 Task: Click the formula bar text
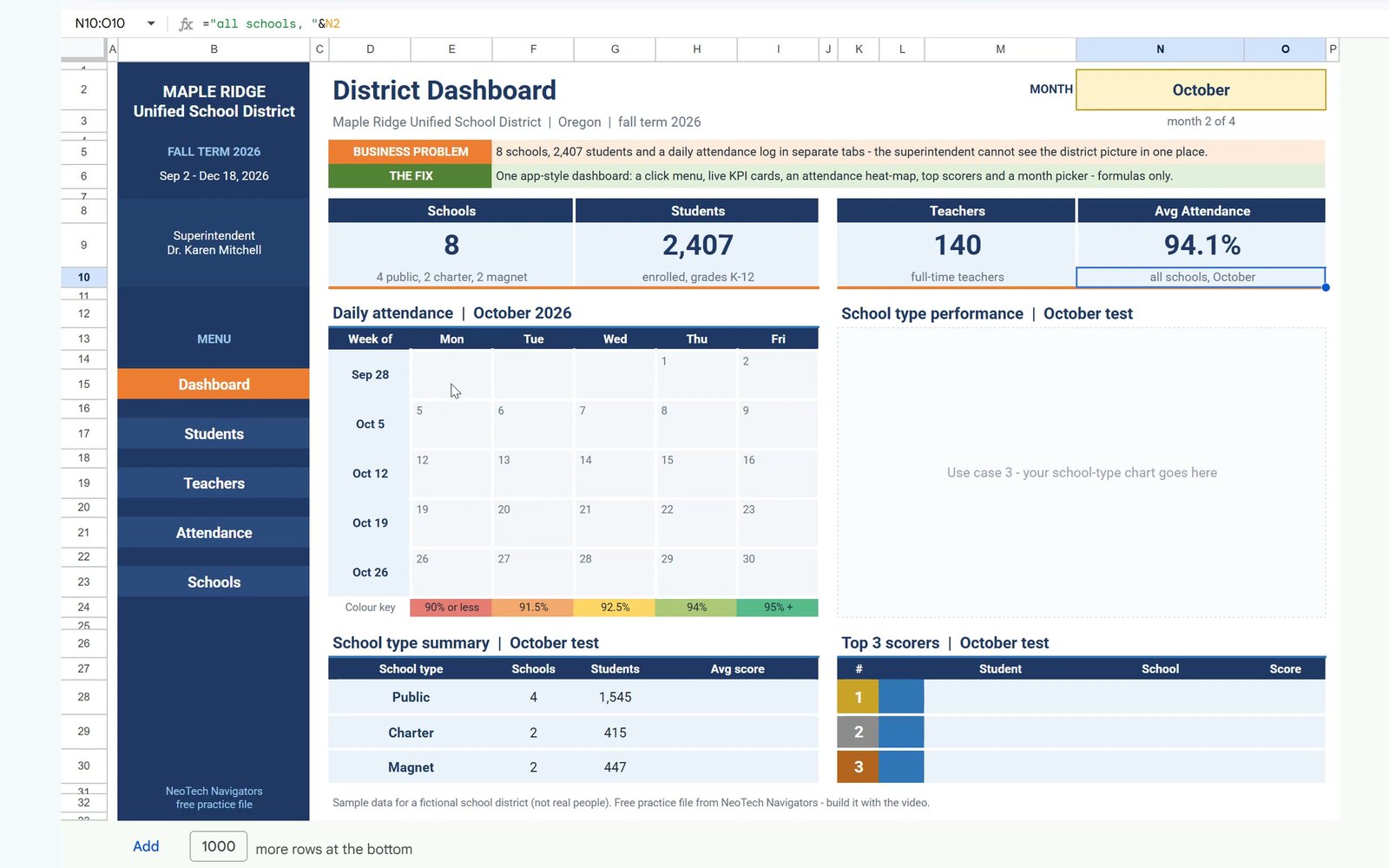[x=271, y=23]
